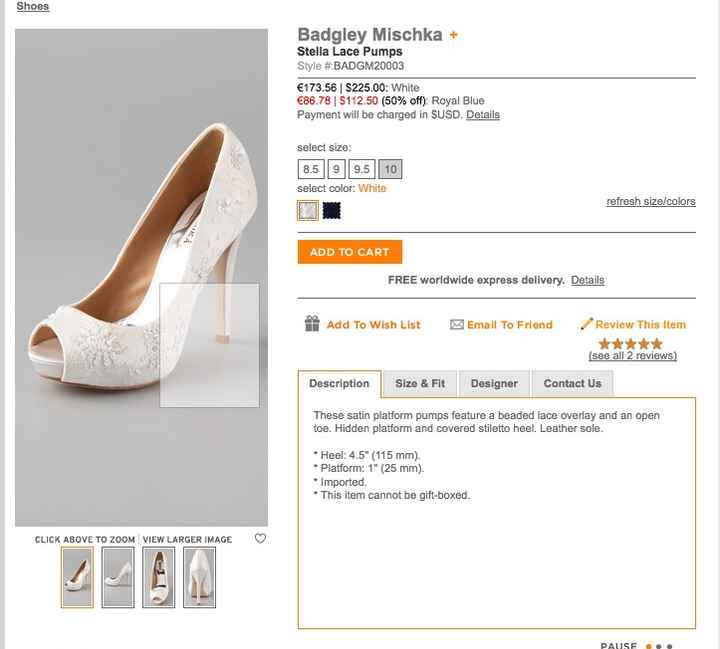Click the orange plus beside Badgley Mischka
This screenshot has width=720, height=649.
454,35
